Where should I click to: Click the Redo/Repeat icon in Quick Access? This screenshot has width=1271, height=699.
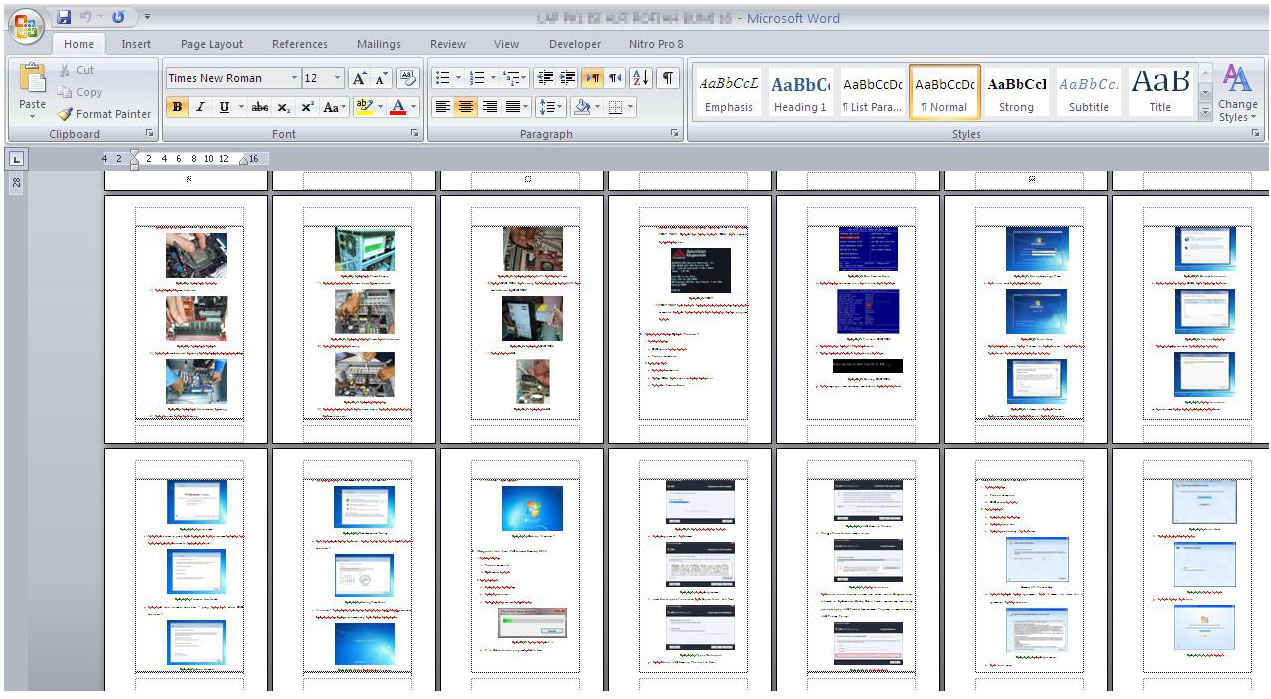click(119, 17)
